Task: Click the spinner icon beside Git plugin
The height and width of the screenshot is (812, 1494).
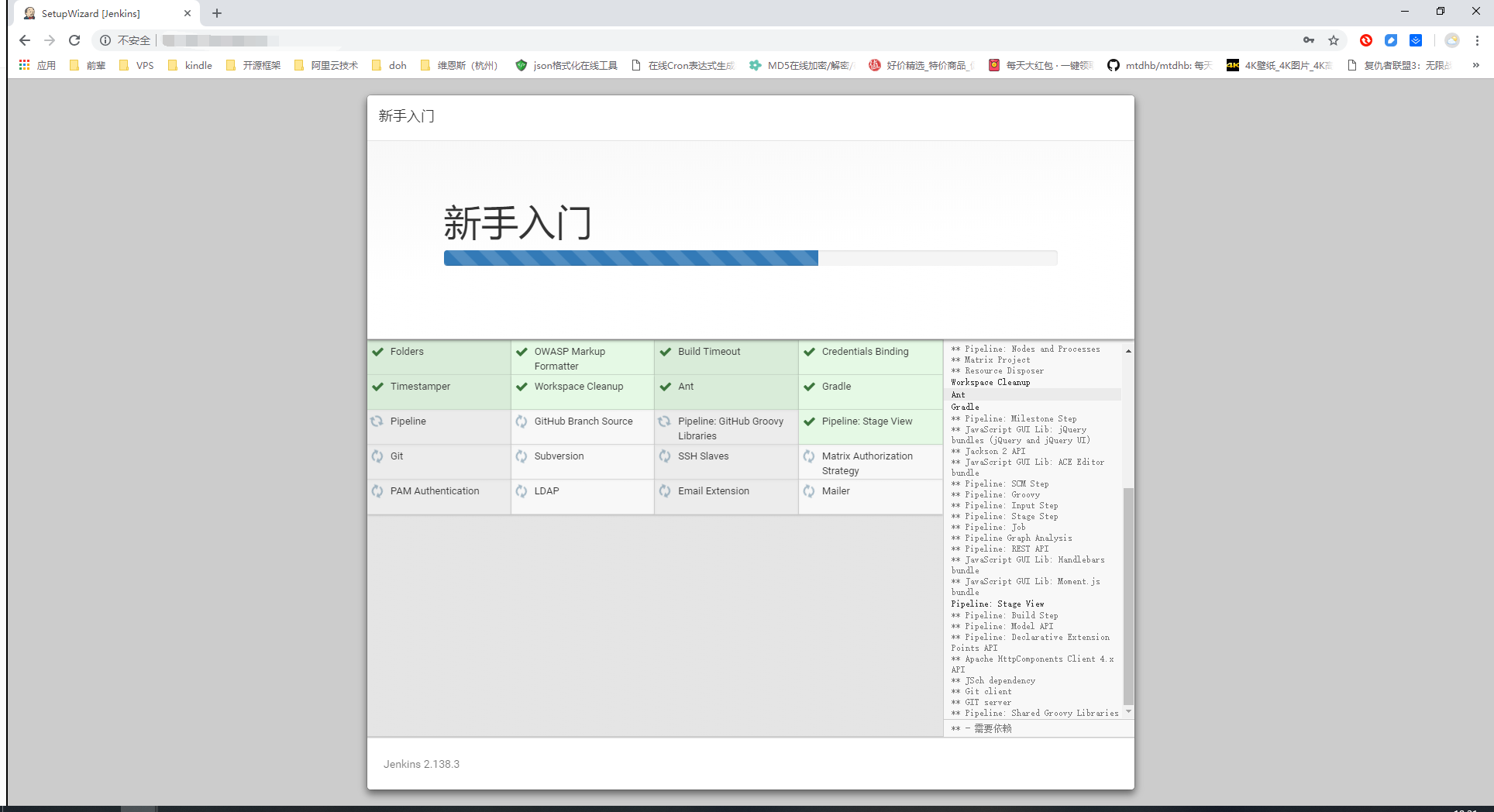Action: (x=377, y=456)
